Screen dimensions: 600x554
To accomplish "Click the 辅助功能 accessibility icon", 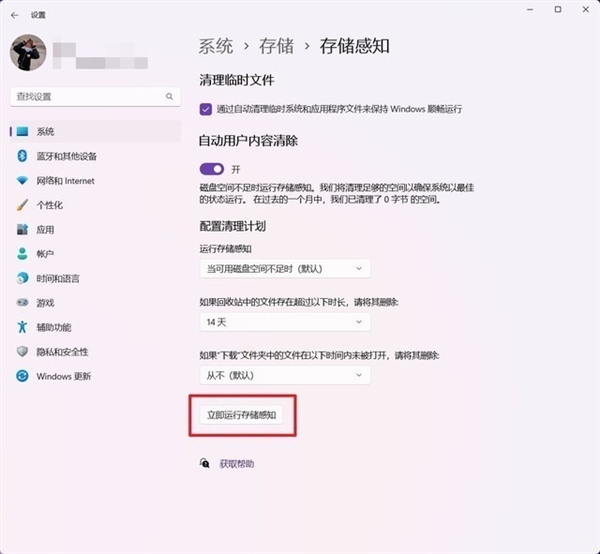I will (21, 327).
